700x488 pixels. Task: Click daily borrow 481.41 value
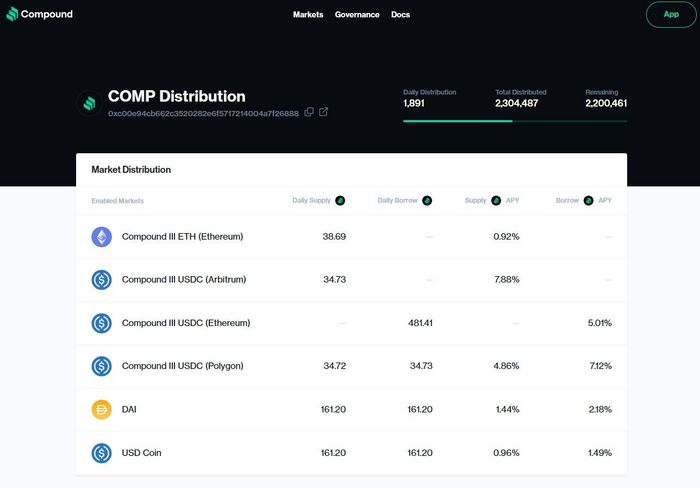click(420, 323)
